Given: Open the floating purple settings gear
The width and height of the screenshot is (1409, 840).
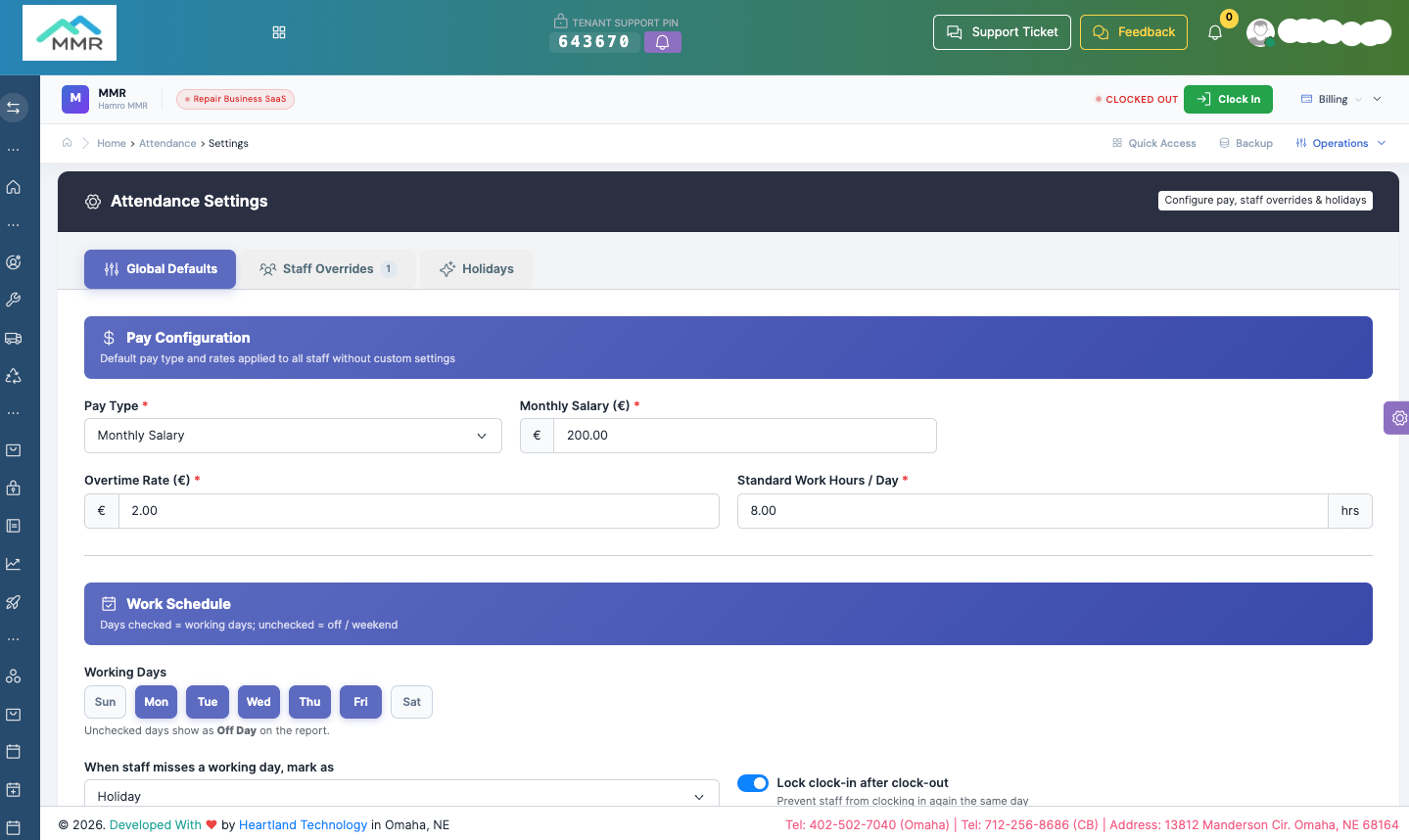Looking at the screenshot, I should tap(1397, 418).
